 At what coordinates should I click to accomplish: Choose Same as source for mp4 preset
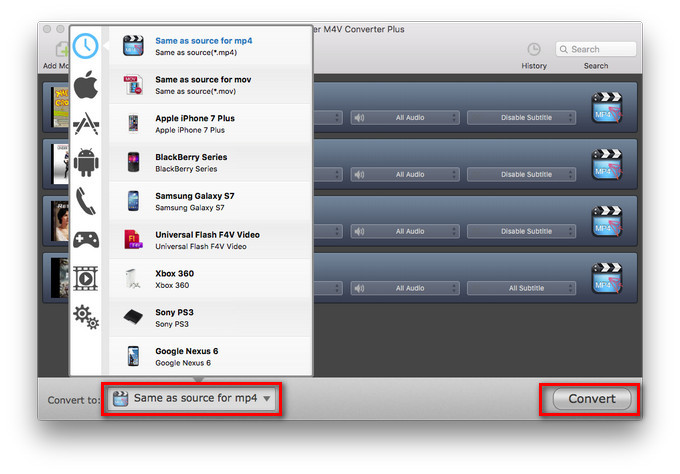coord(211,46)
